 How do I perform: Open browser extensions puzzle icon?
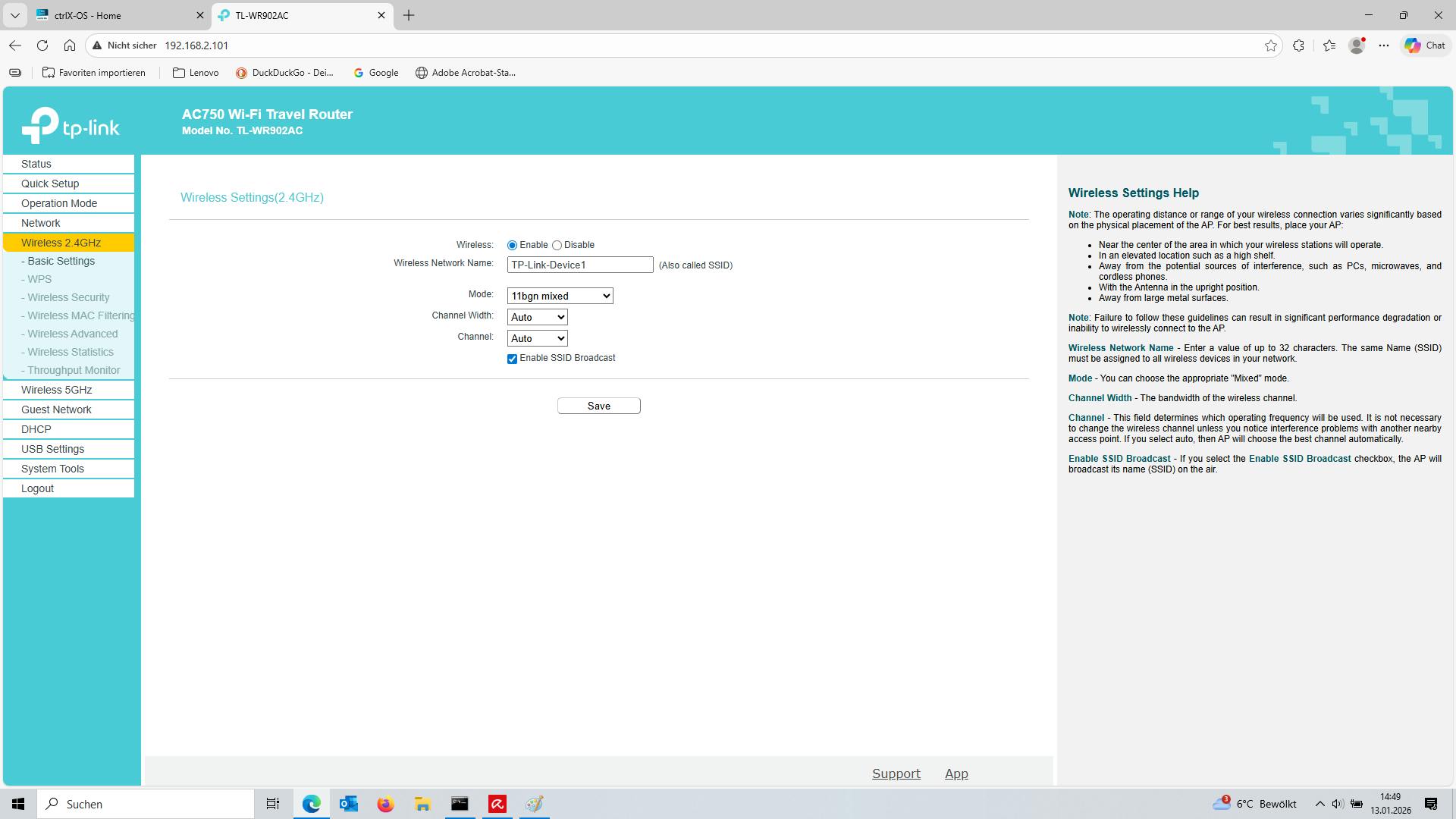1299,45
